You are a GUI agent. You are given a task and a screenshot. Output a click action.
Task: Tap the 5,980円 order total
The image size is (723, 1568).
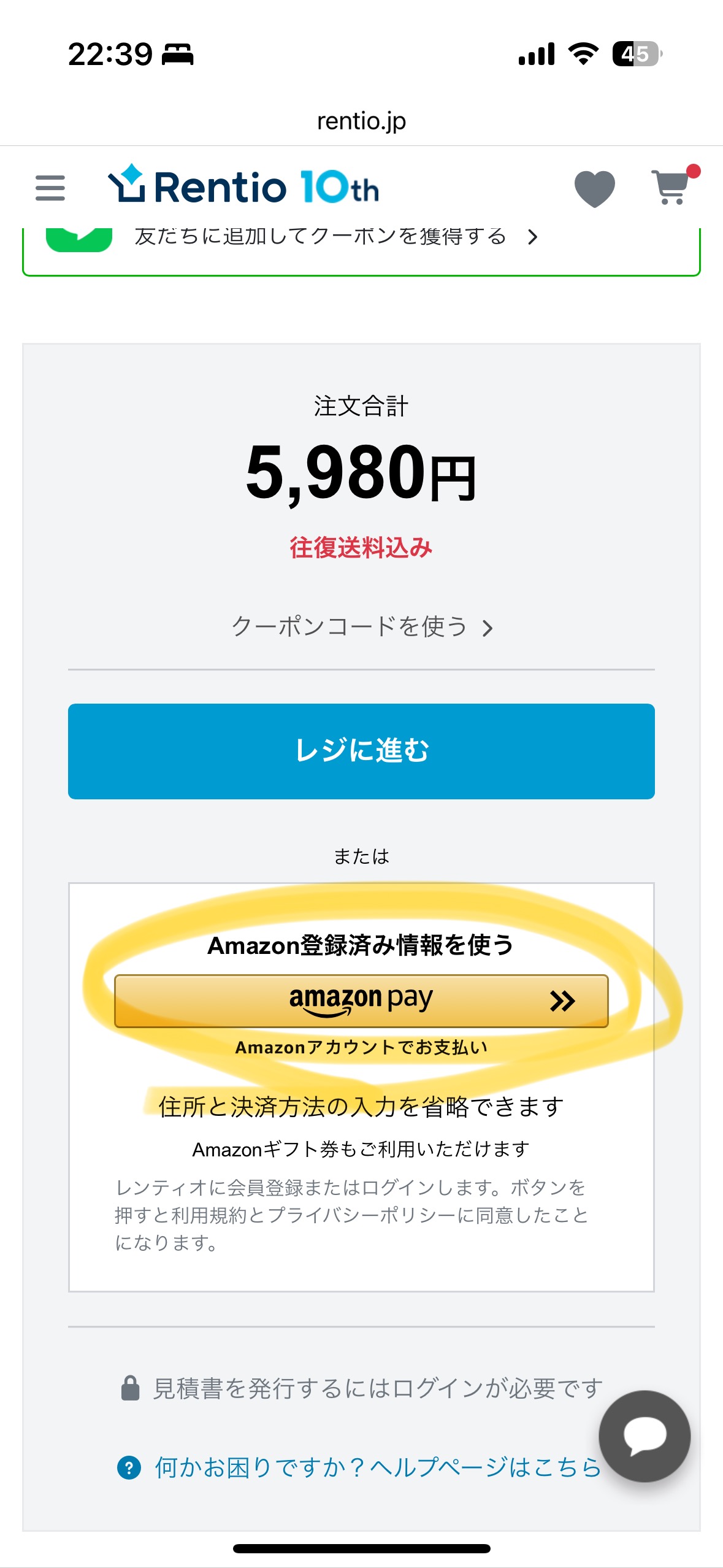[361, 472]
